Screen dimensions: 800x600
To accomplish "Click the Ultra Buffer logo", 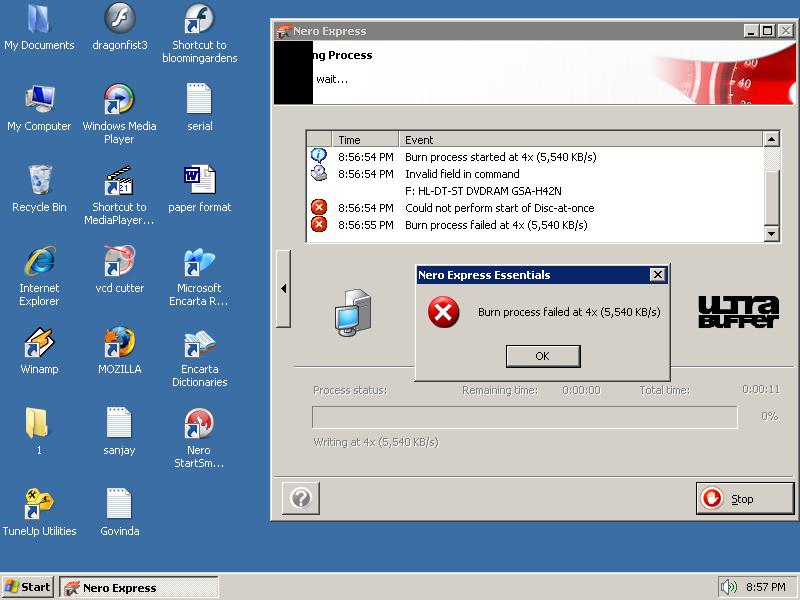I will click(738, 311).
